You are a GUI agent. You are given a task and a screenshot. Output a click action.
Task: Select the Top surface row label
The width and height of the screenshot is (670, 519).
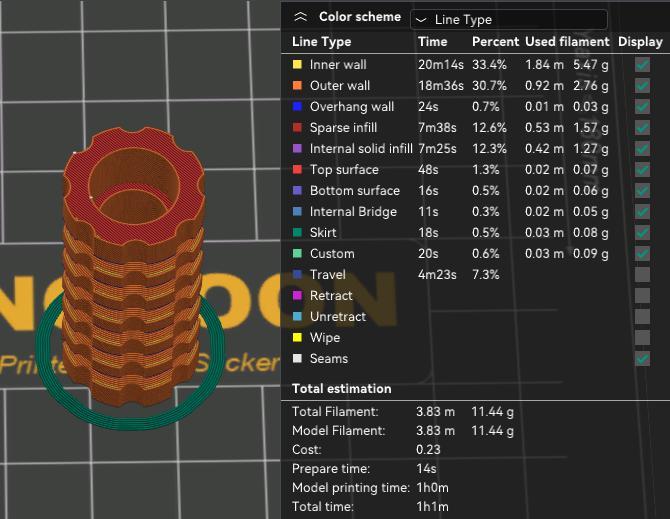pyautogui.click(x=344, y=170)
